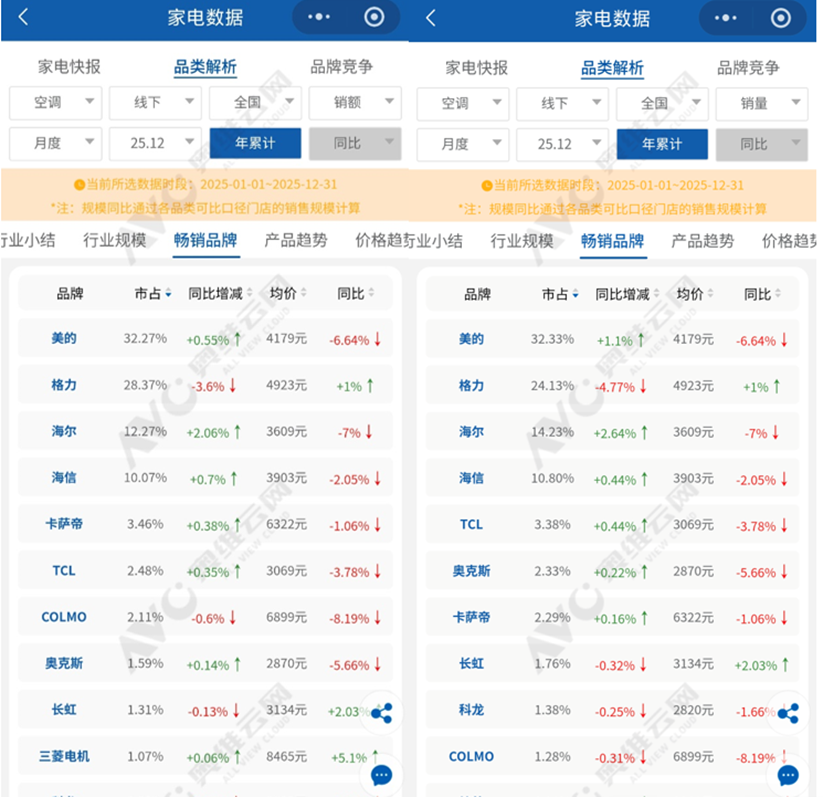This screenshot has width=823, height=797.
Task: Open the three-dots menu in right panel
Action: (727, 18)
